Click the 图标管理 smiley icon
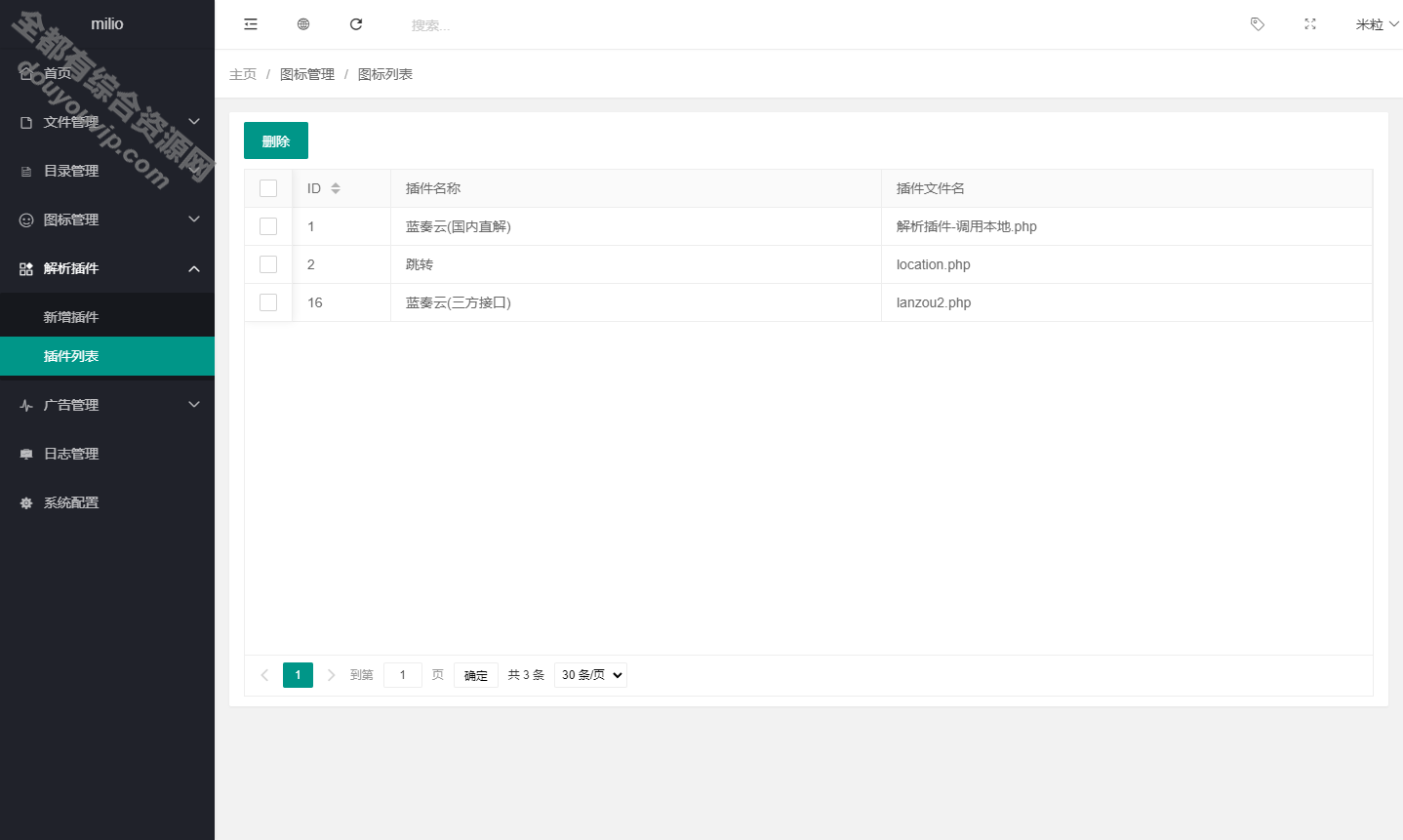This screenshot has height=840, width=1403. point(26,220)
